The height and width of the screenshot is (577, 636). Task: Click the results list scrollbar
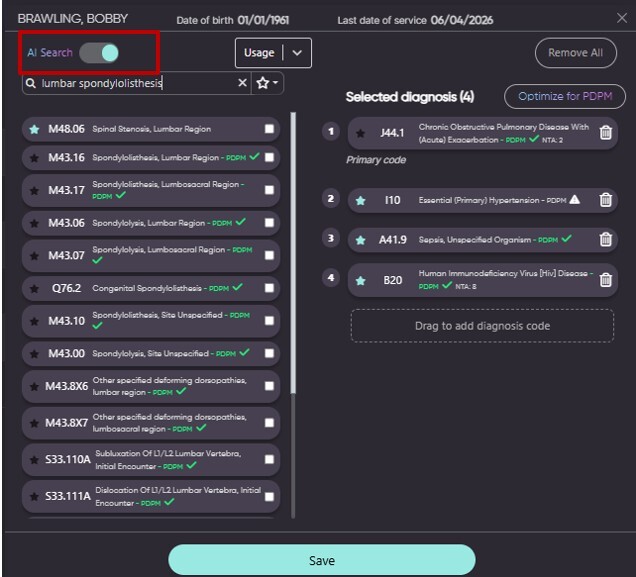tap(293, 253)
